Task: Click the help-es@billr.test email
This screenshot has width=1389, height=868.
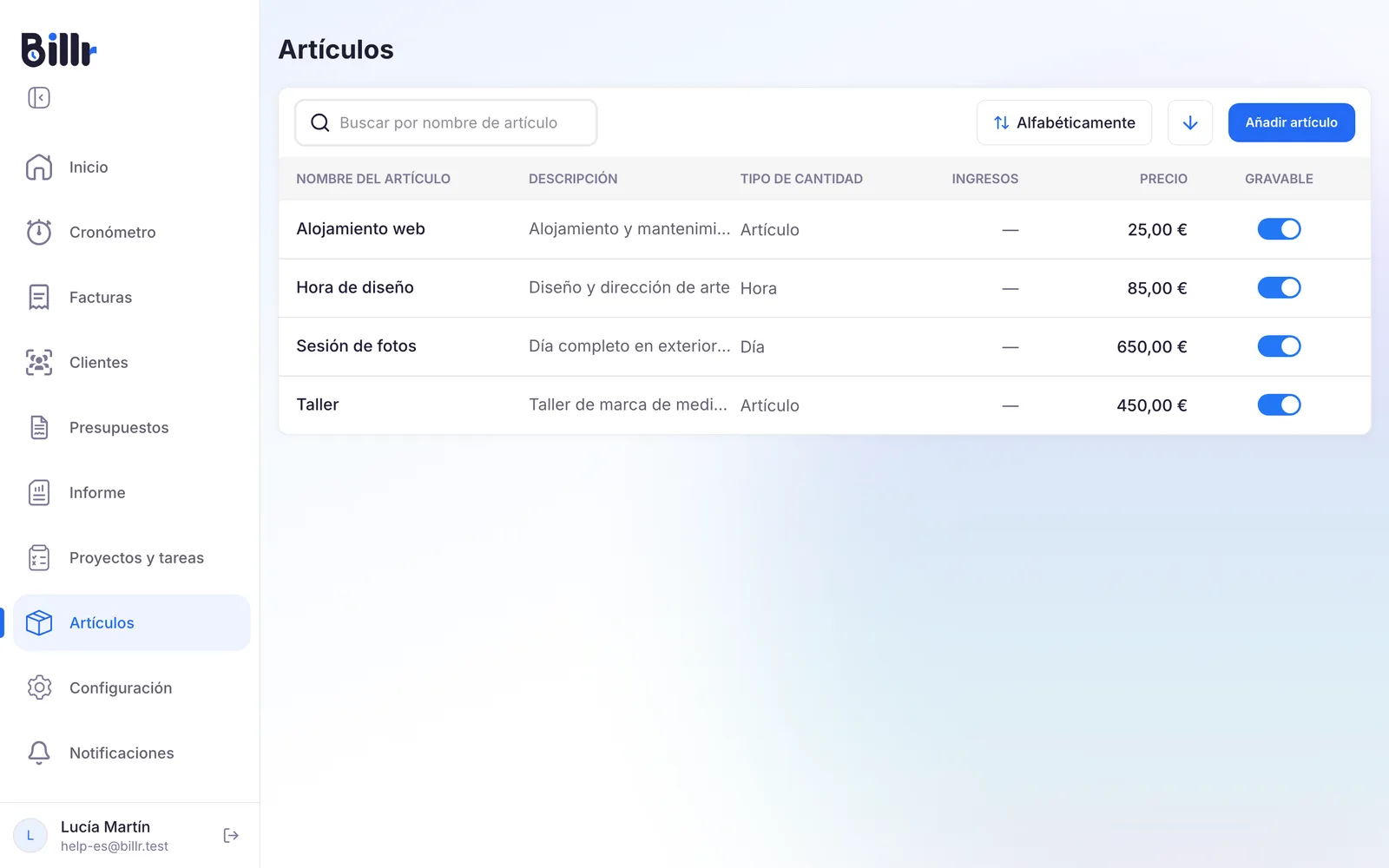Action: (x=115, y=846)
